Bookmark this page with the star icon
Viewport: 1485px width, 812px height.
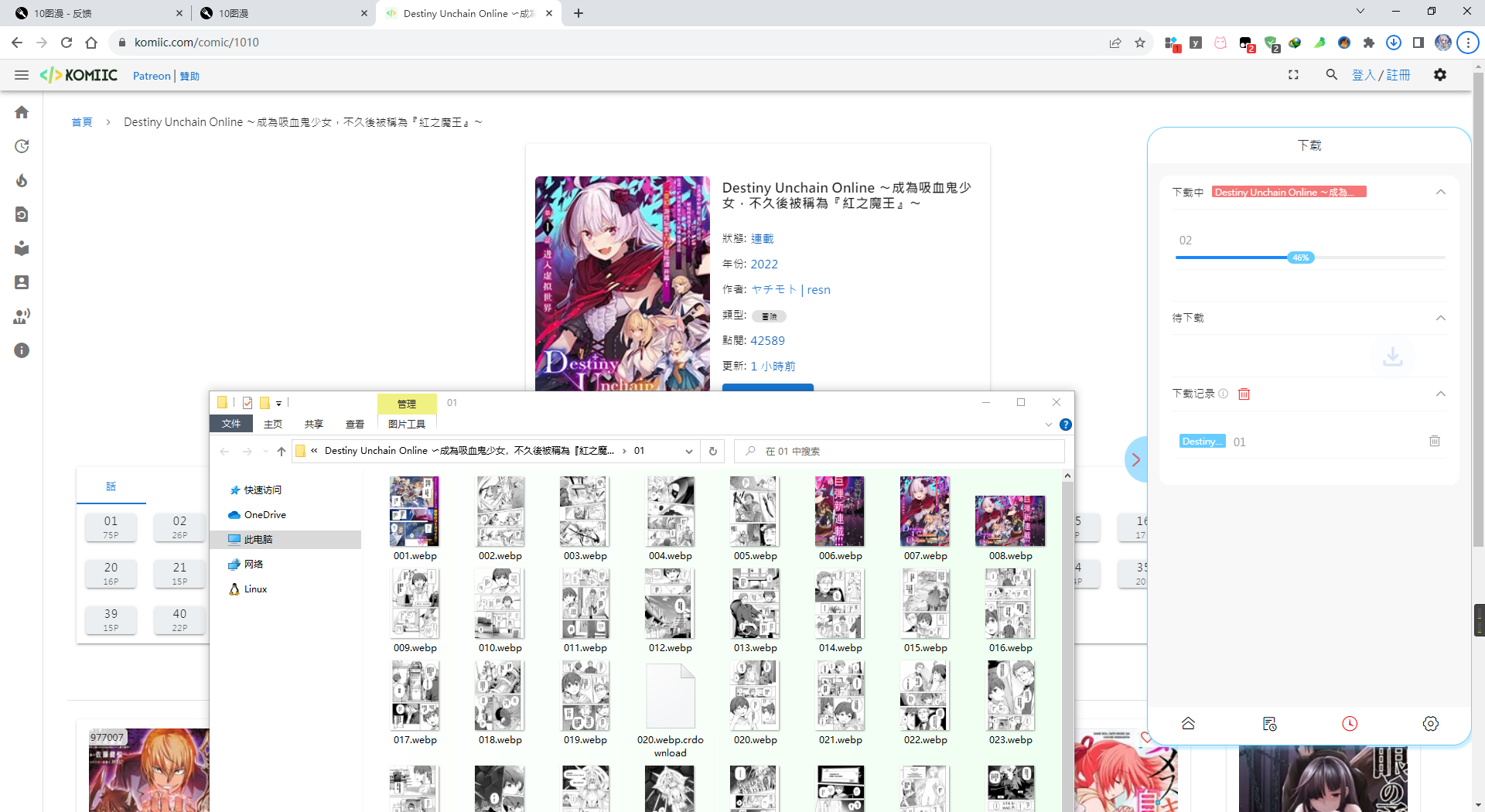coord(1140,43)
